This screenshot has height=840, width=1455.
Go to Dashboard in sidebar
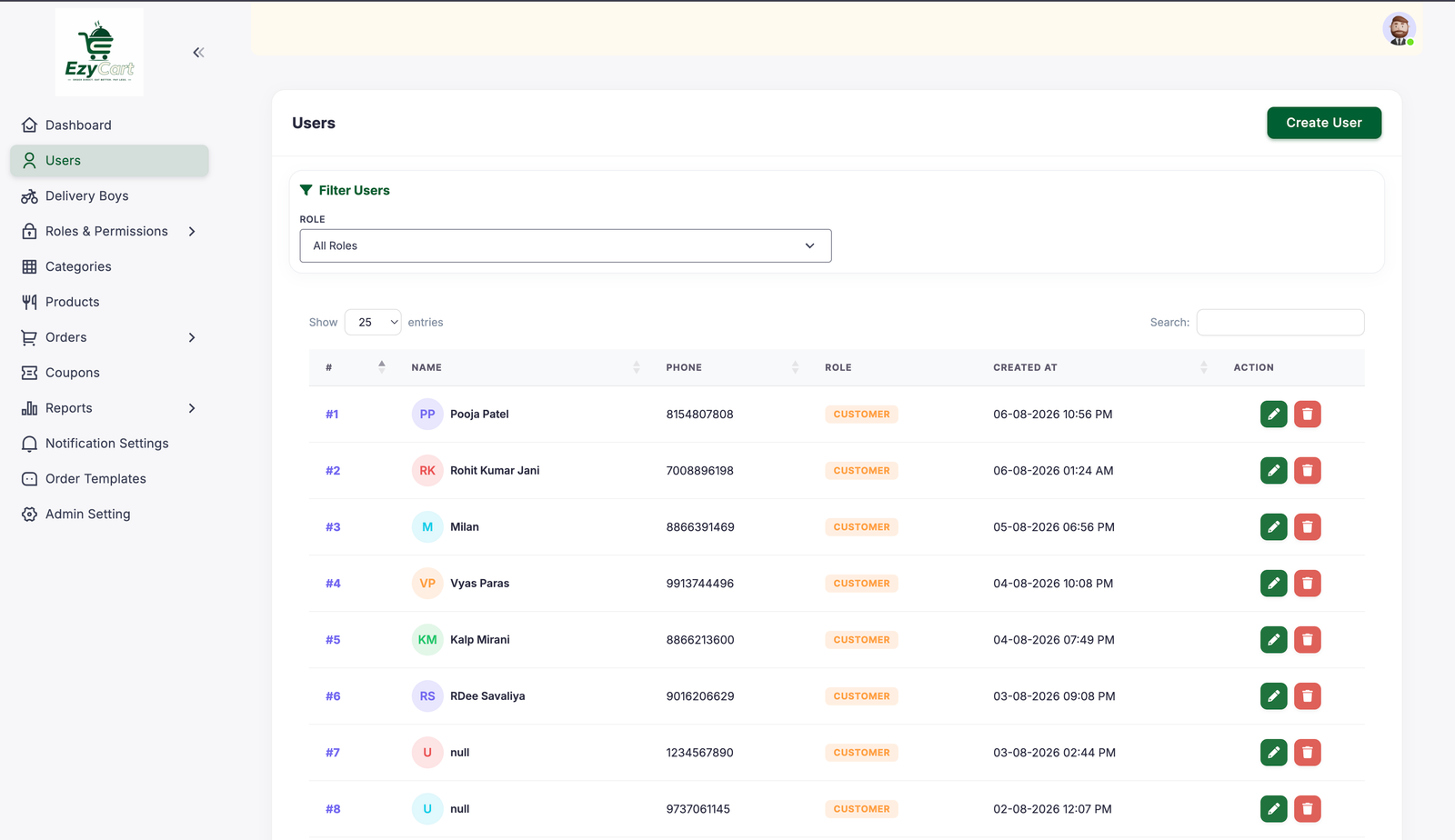pos(109,125)
